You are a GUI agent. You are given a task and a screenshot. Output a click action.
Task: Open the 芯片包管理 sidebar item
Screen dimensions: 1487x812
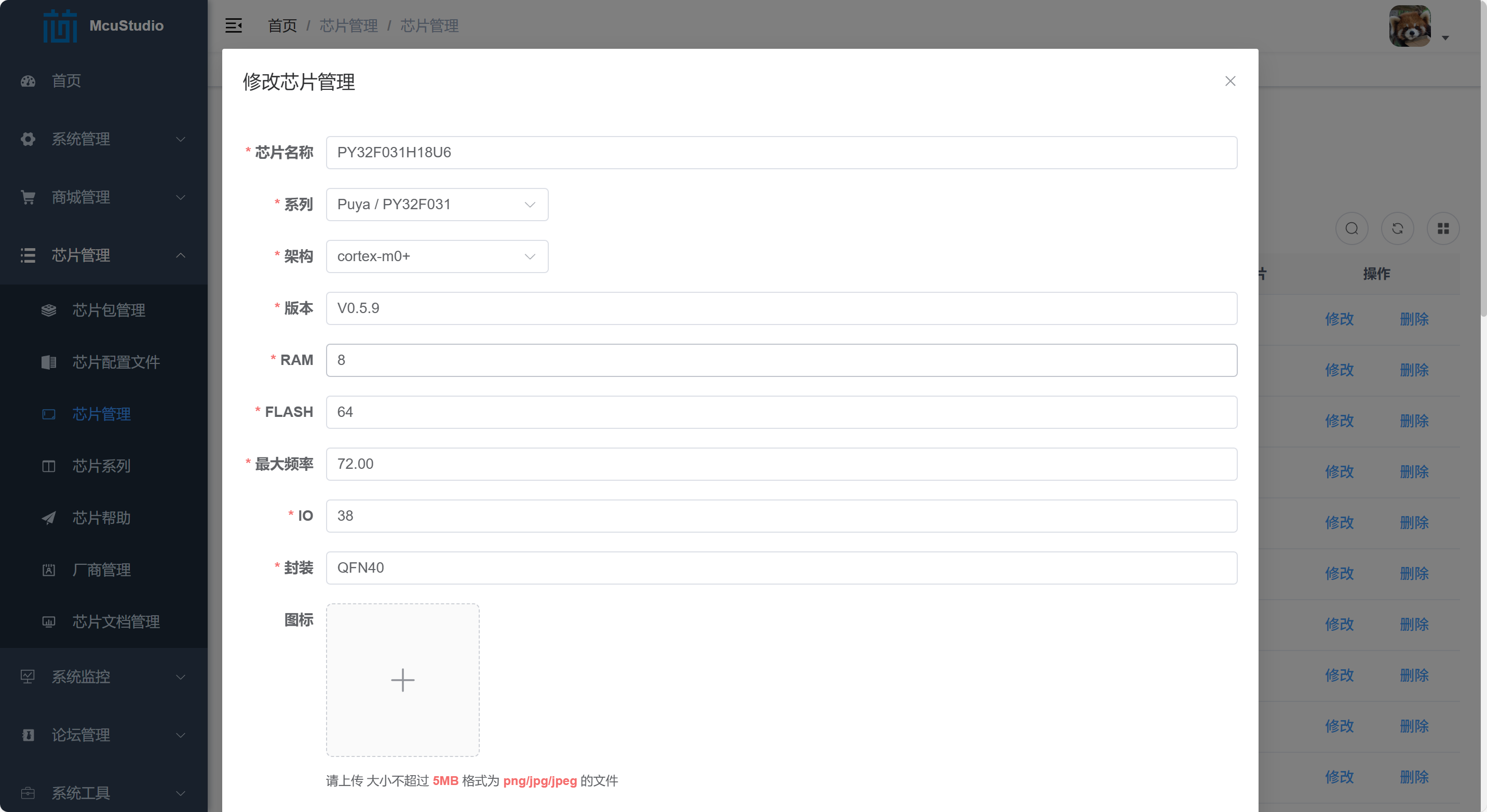[109, 310]
